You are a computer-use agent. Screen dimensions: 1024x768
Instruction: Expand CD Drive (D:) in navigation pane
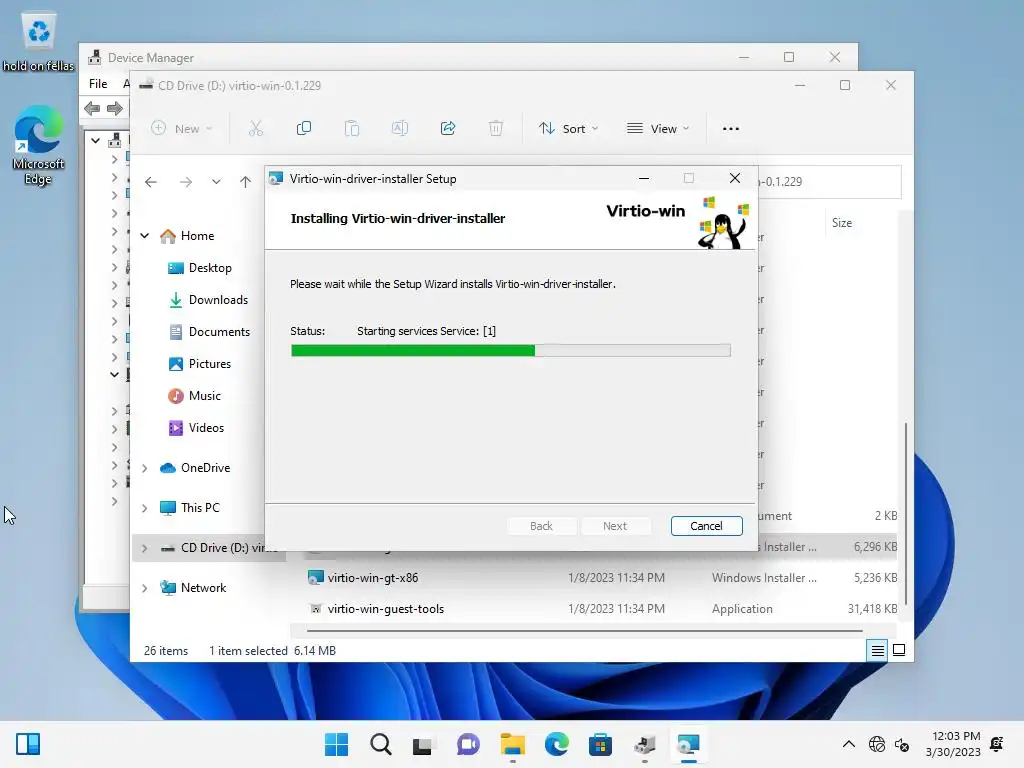(145, 548)
